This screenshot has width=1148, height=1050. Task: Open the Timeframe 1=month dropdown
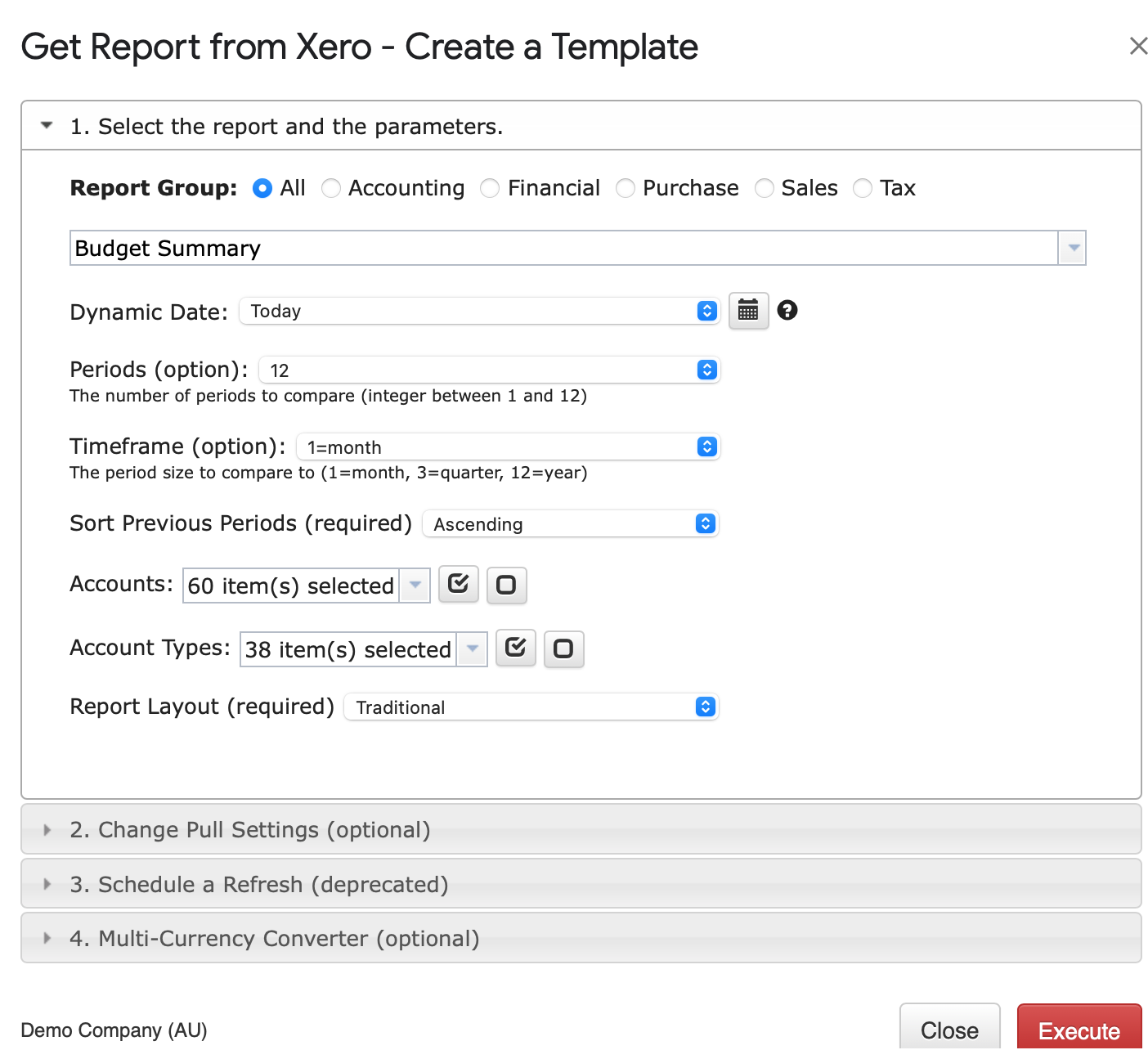pos(509,446)
